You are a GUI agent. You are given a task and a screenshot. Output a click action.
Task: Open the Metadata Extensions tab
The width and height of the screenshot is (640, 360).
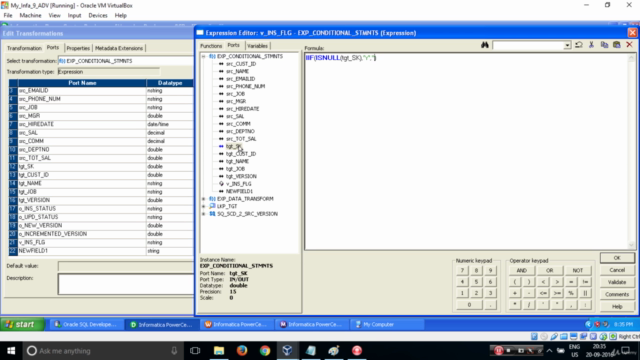click(119, 48)
